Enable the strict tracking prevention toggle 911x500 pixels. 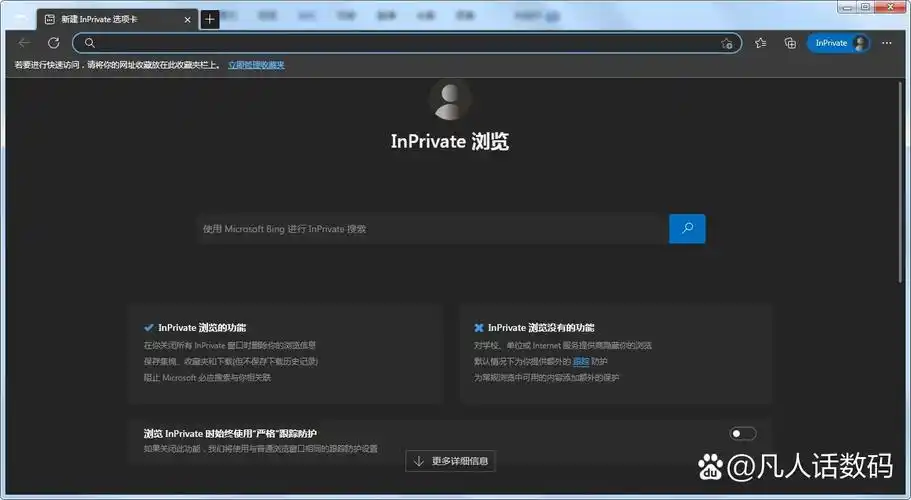pyautogui.click(x=743, y=433)
